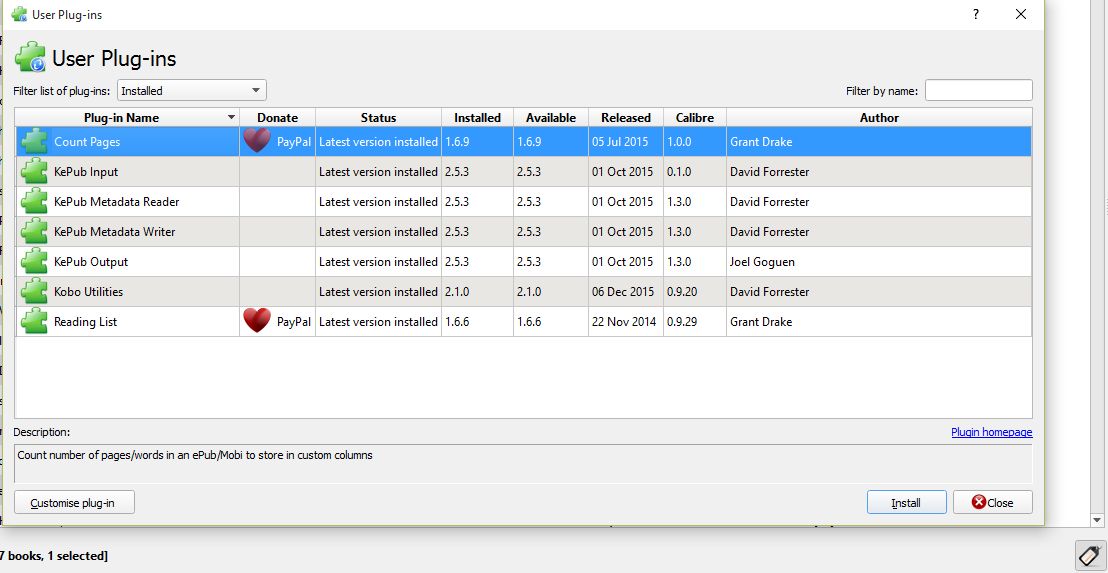The height and width of the screenshot is (573, 1108).
Task: Click the Close button with red X
Action: tap(992, 502)
